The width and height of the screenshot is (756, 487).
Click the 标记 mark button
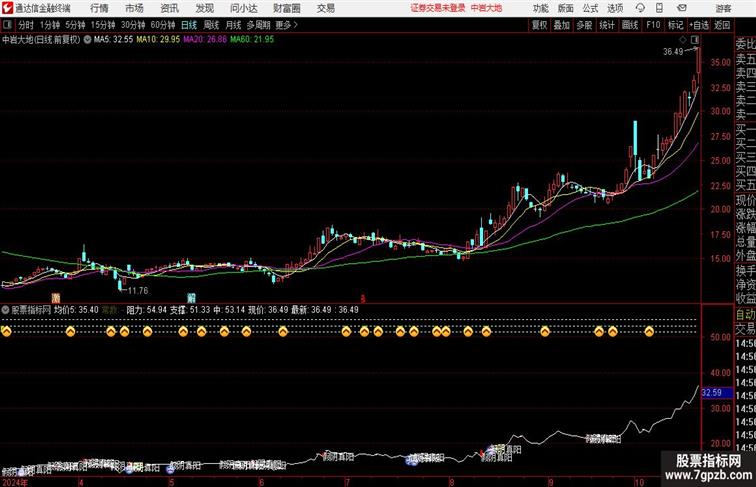coord(675,25)
